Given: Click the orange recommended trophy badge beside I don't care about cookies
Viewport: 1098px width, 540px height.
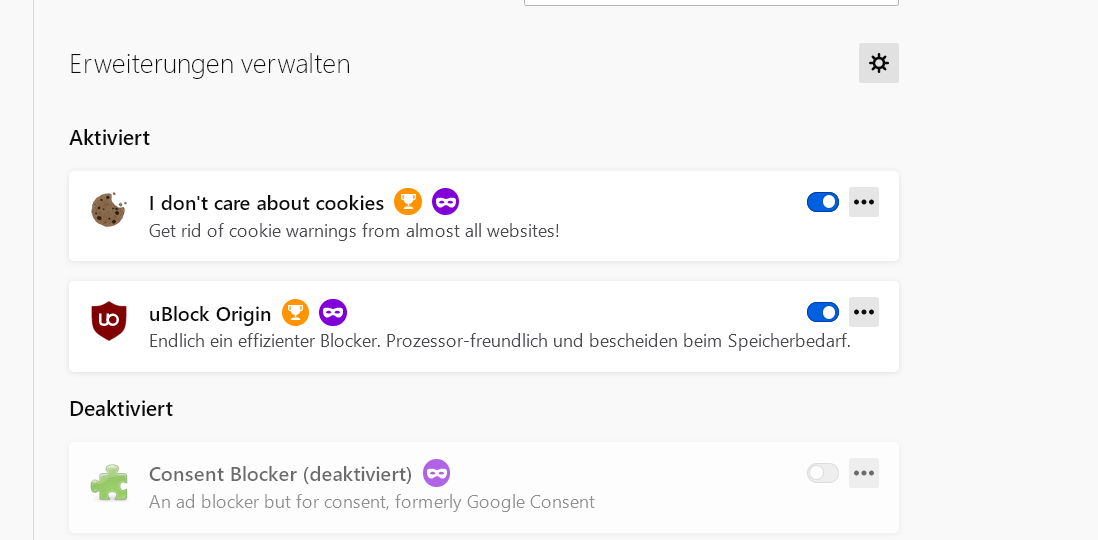Looking at the screenshot, I should pos(407,202).
